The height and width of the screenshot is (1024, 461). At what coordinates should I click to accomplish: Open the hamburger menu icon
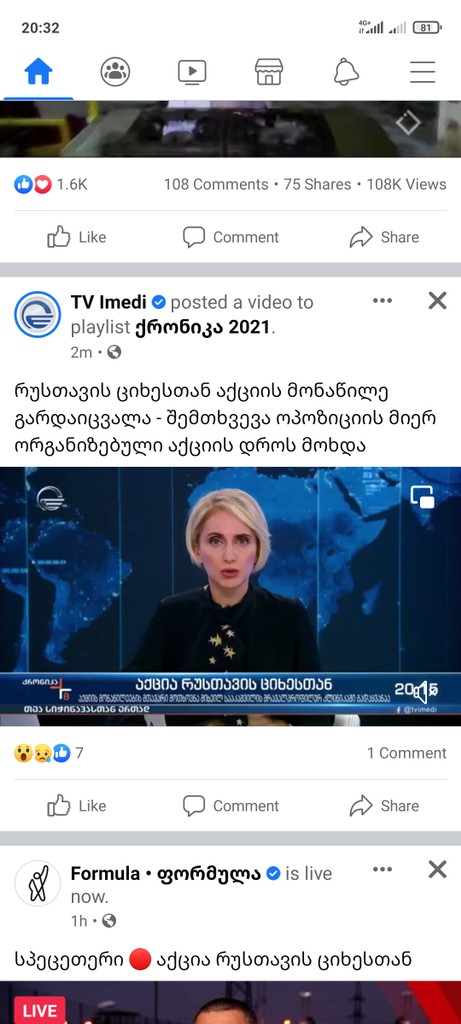coord(422,72)
